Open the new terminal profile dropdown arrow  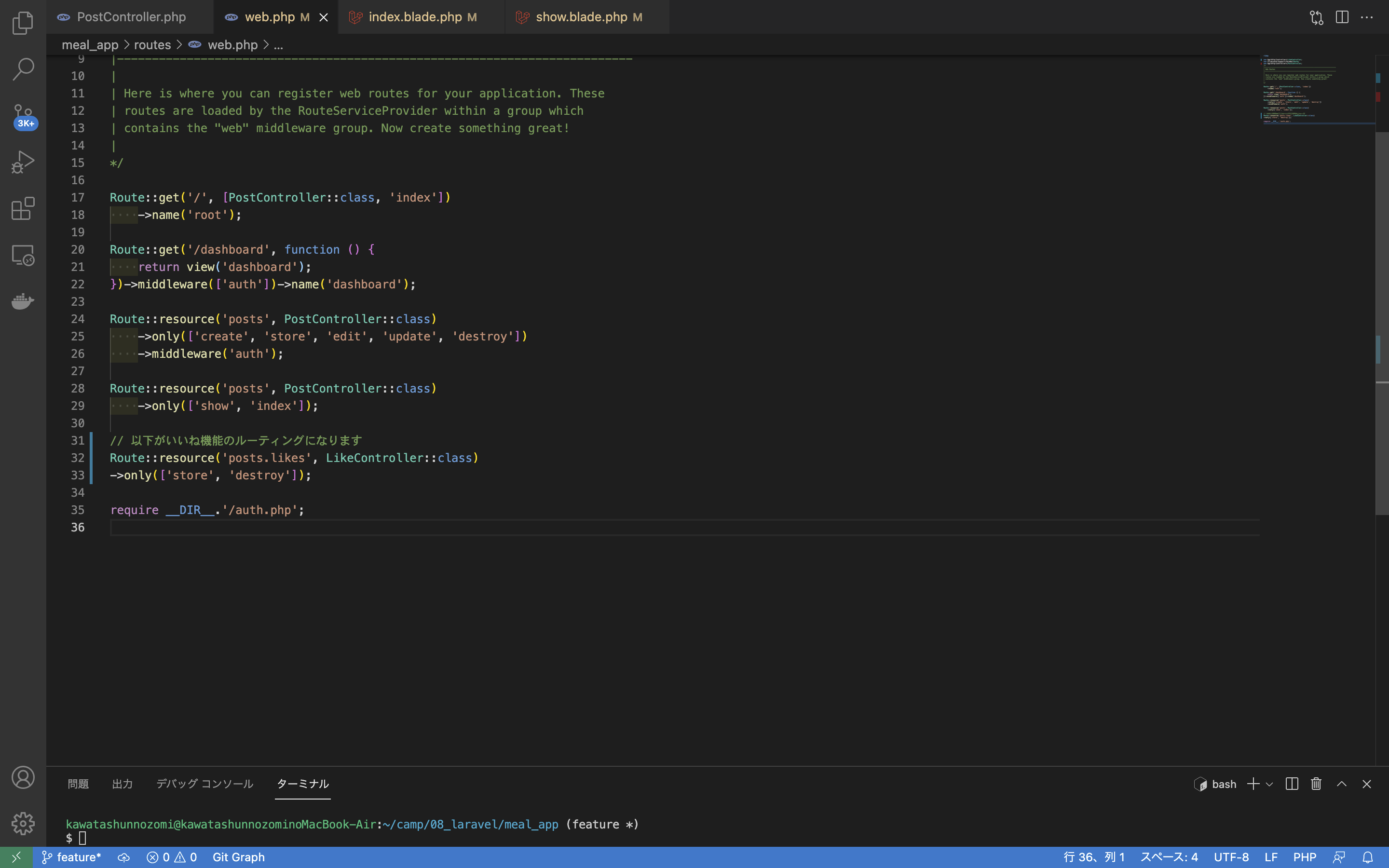pos(1269,784)
